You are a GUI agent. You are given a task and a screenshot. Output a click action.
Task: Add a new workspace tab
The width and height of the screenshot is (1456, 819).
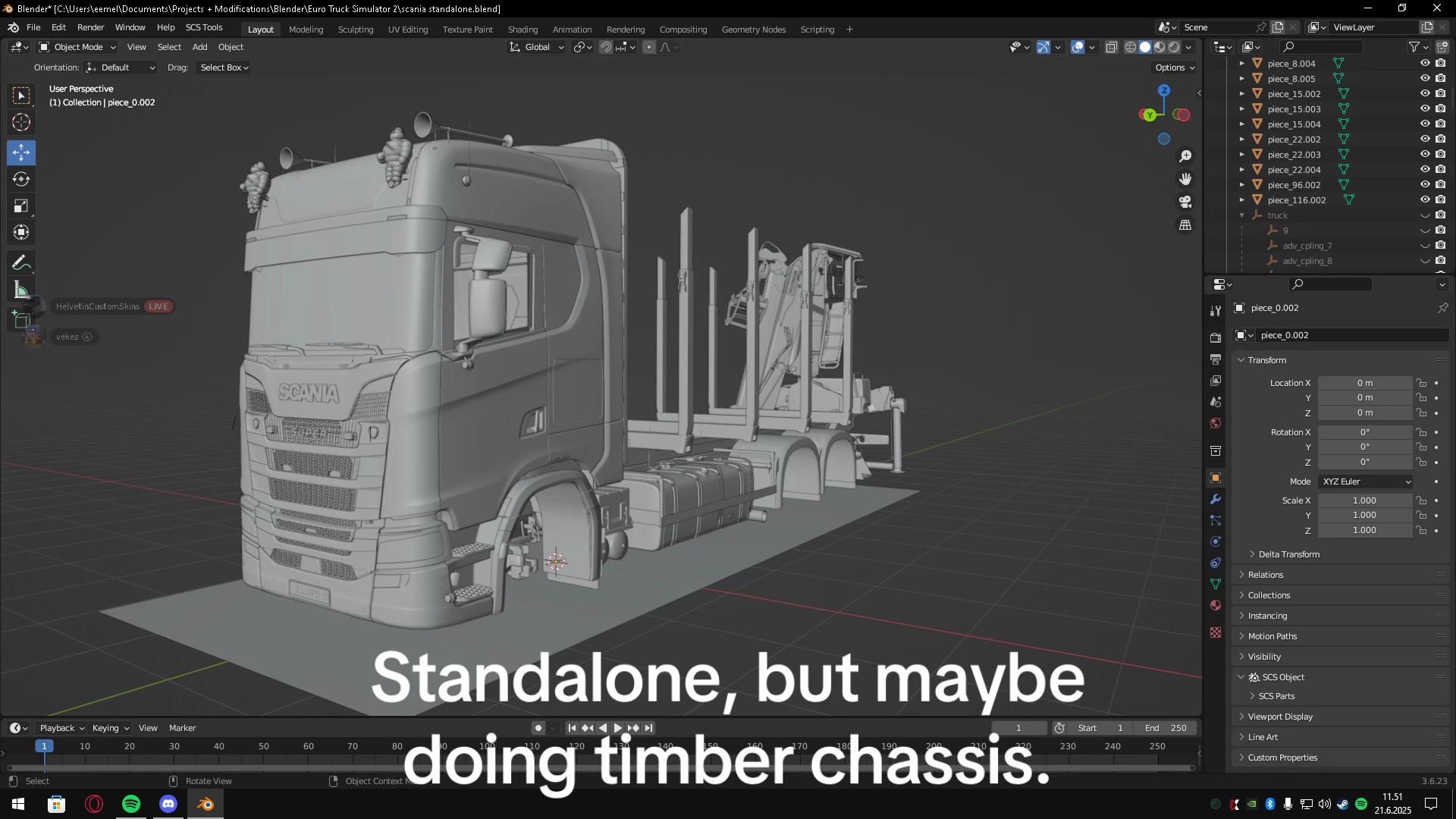tap(849, 30)
